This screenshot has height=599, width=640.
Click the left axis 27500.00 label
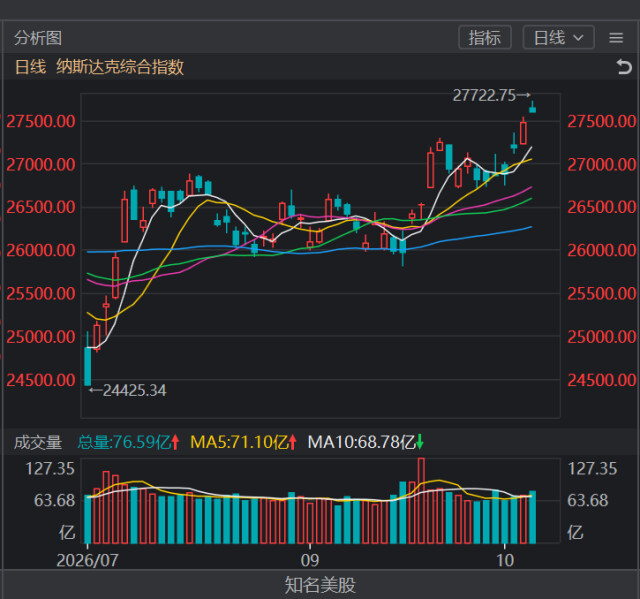(41, 121)
